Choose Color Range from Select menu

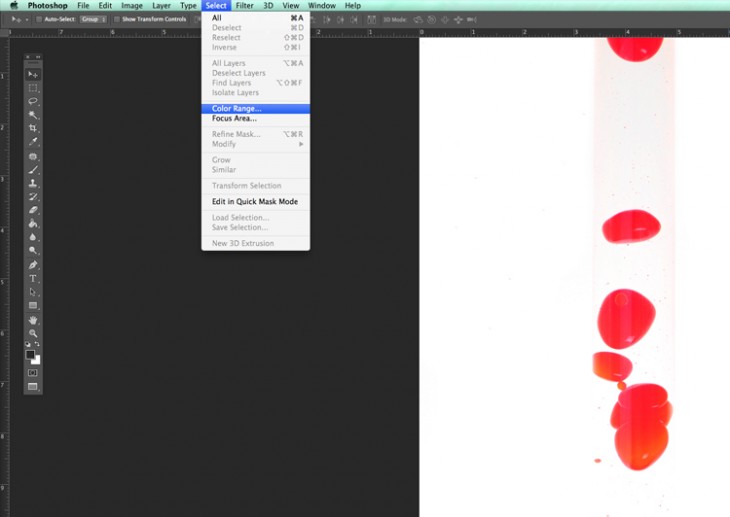pos(256,109)
